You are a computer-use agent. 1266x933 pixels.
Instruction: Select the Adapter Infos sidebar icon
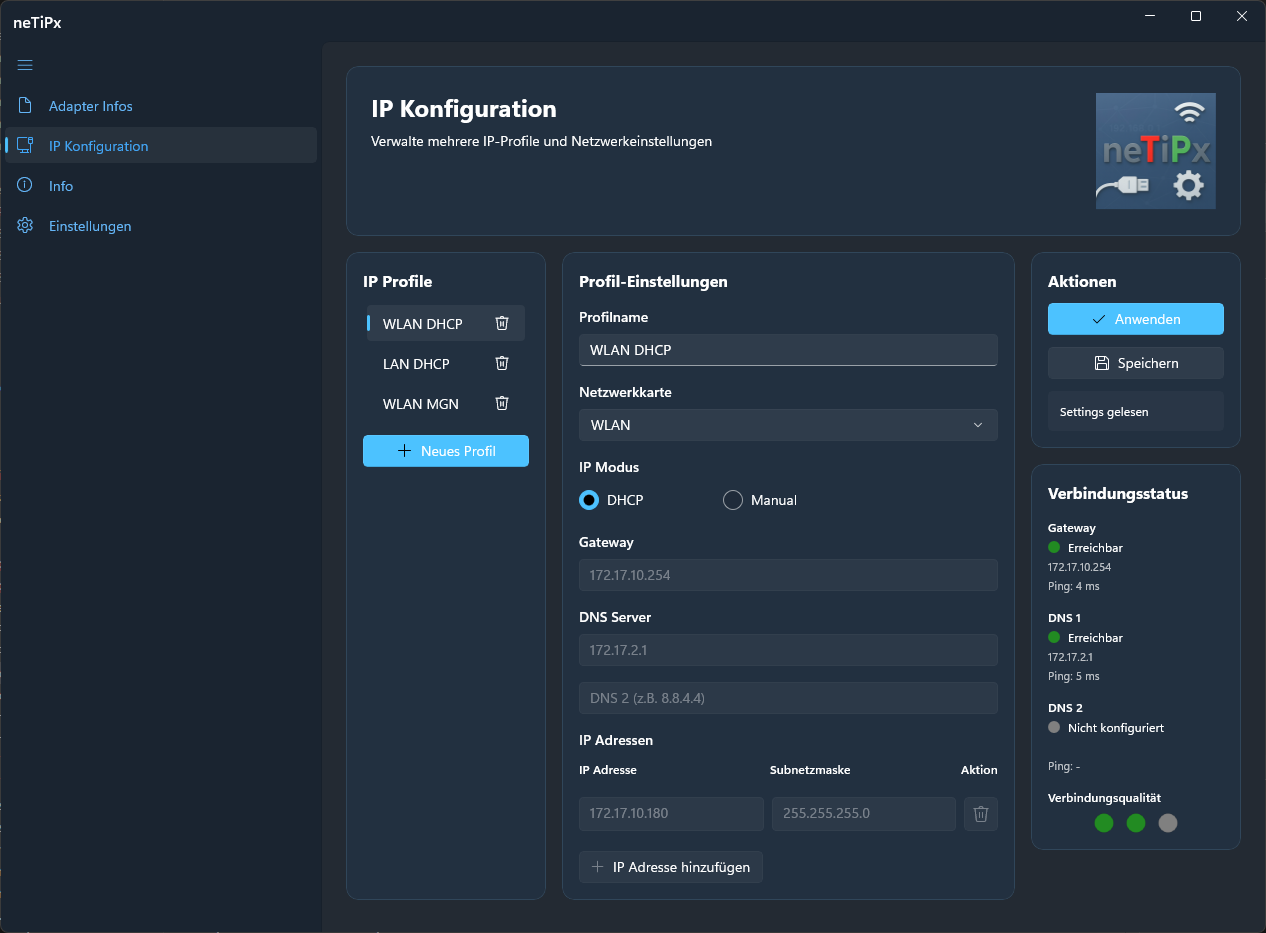click(x=24, y=105)
